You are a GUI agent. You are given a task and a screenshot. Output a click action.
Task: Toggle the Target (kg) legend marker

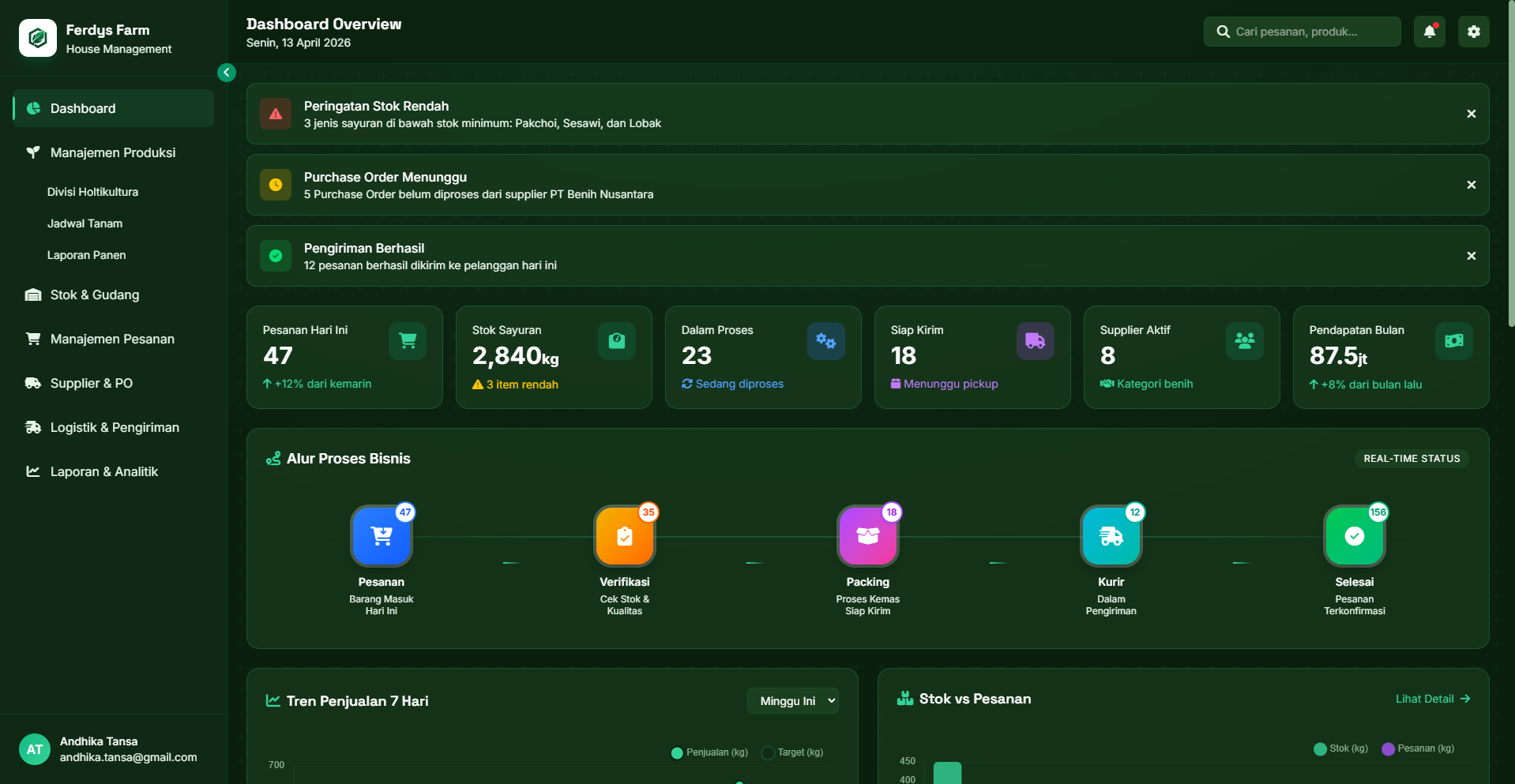coord(766,752)
